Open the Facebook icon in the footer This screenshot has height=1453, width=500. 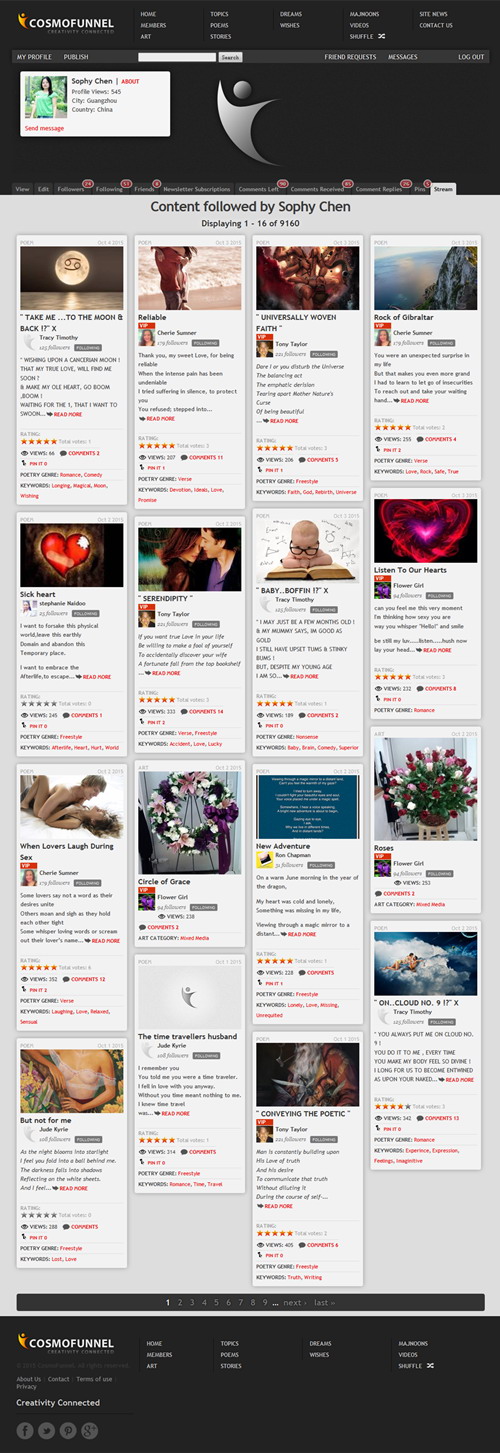click(x=26, y=1429)
